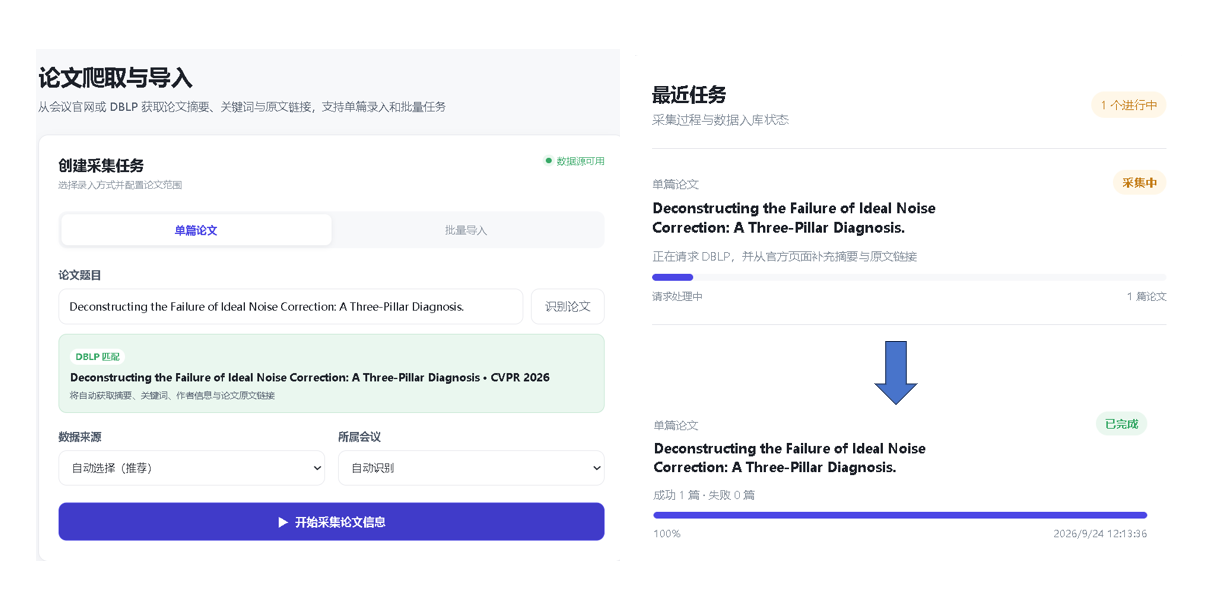Click the progress bar of the 采集中 task
The height and width of the screenshot is (613, 1217).
coord(909,277)
